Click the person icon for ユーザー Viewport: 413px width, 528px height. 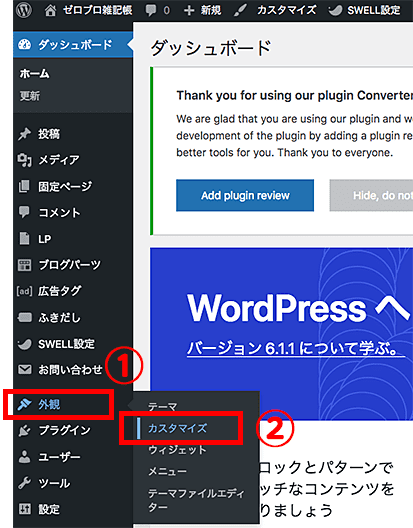coord(24,457)
